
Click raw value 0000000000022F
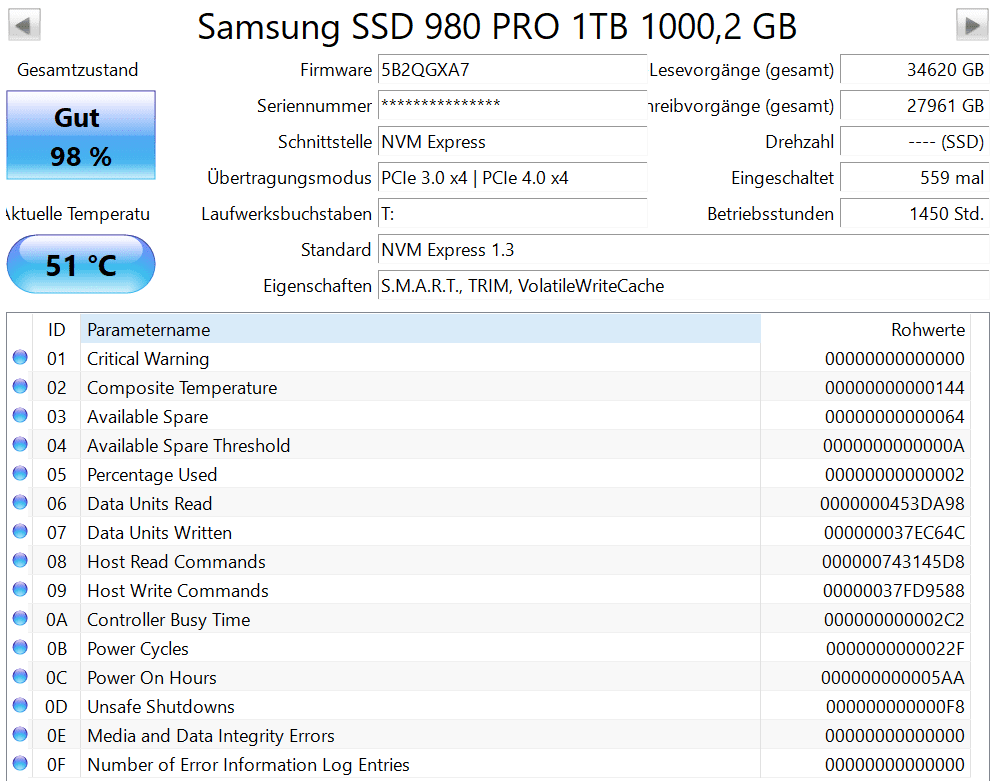[x=896, y=650]
